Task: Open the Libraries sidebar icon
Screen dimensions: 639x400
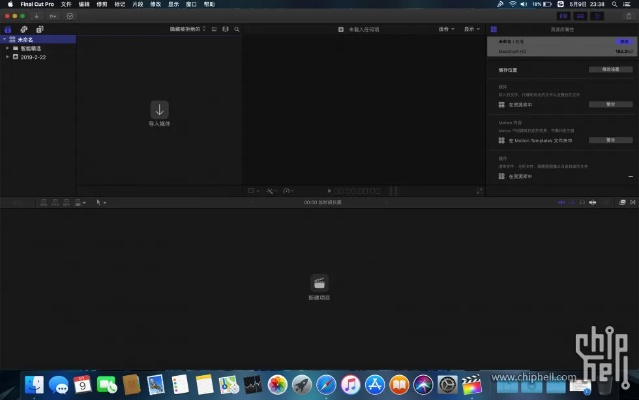Action: tap(9, 29)
